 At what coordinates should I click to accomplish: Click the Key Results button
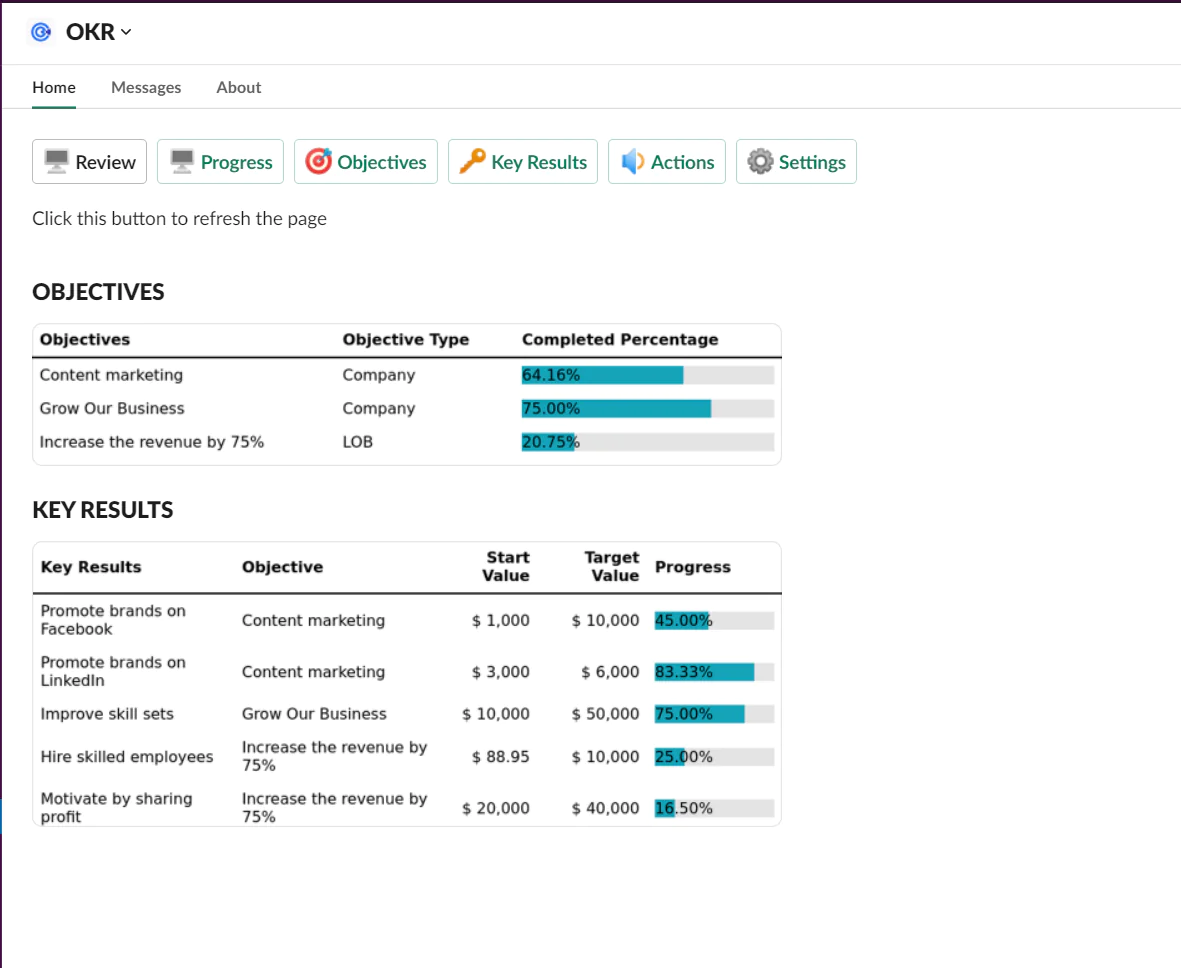tap(523, 161)
